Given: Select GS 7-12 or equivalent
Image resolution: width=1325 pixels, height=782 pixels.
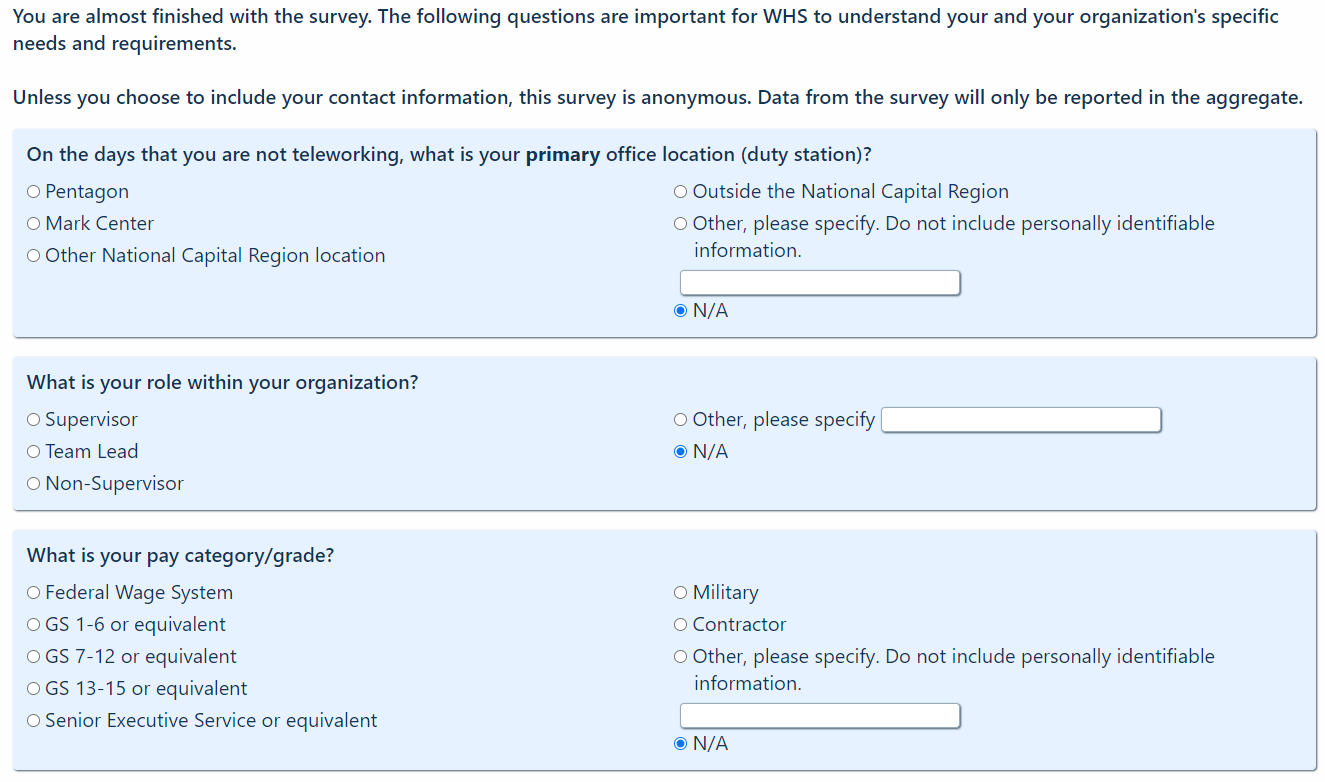Looking at the screenshot, I should 35,657.
